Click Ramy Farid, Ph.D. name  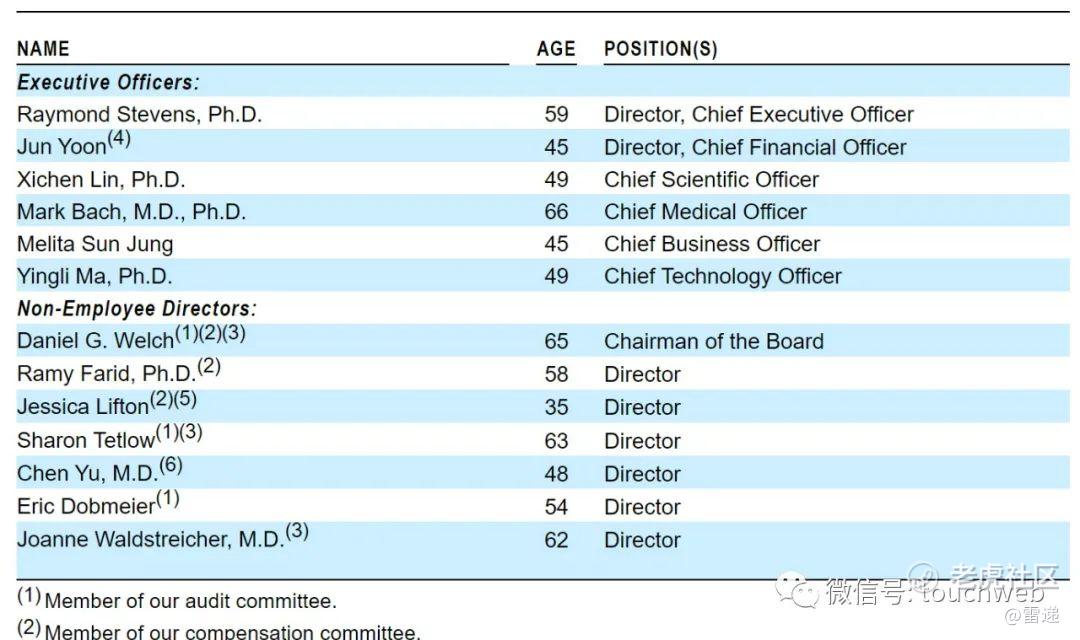105,374
